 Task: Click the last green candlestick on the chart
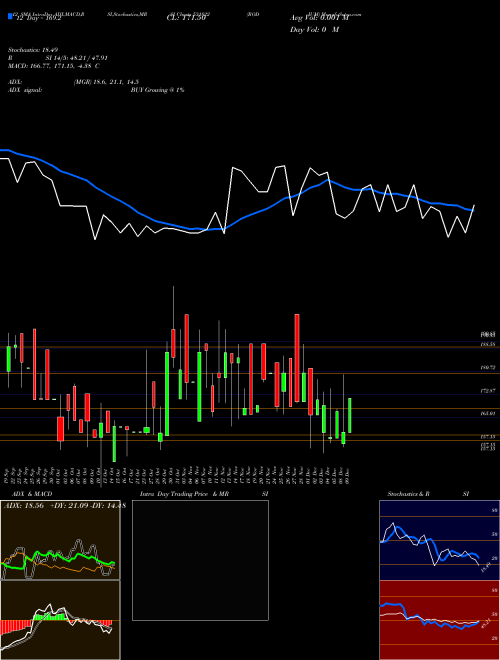[349, 415]
